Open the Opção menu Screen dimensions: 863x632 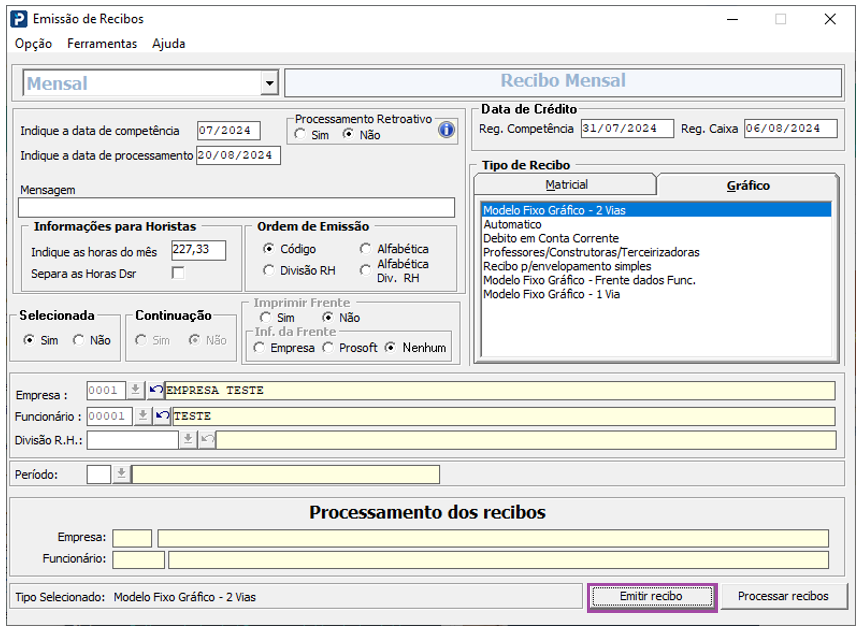point(34,43)
